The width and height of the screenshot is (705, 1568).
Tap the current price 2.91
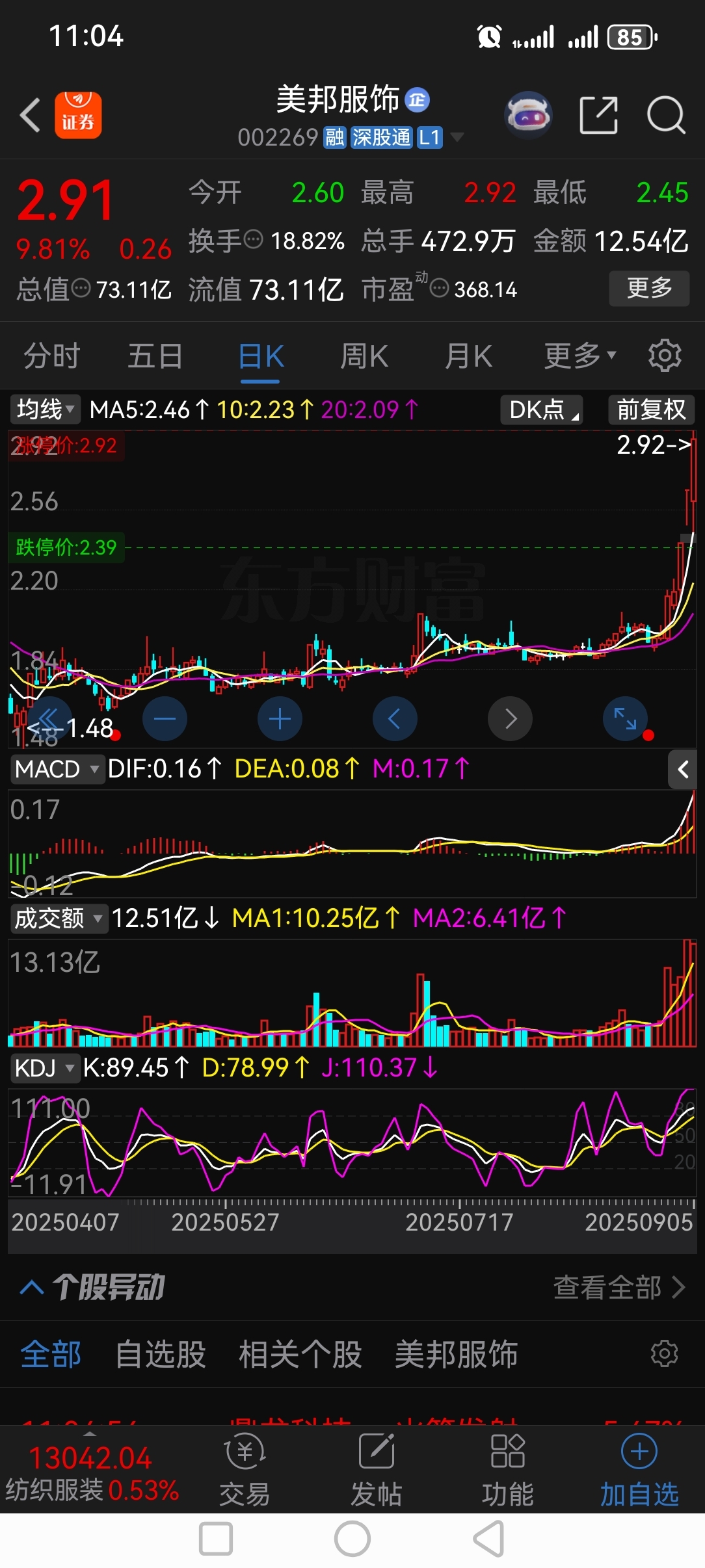click(65, 200)
